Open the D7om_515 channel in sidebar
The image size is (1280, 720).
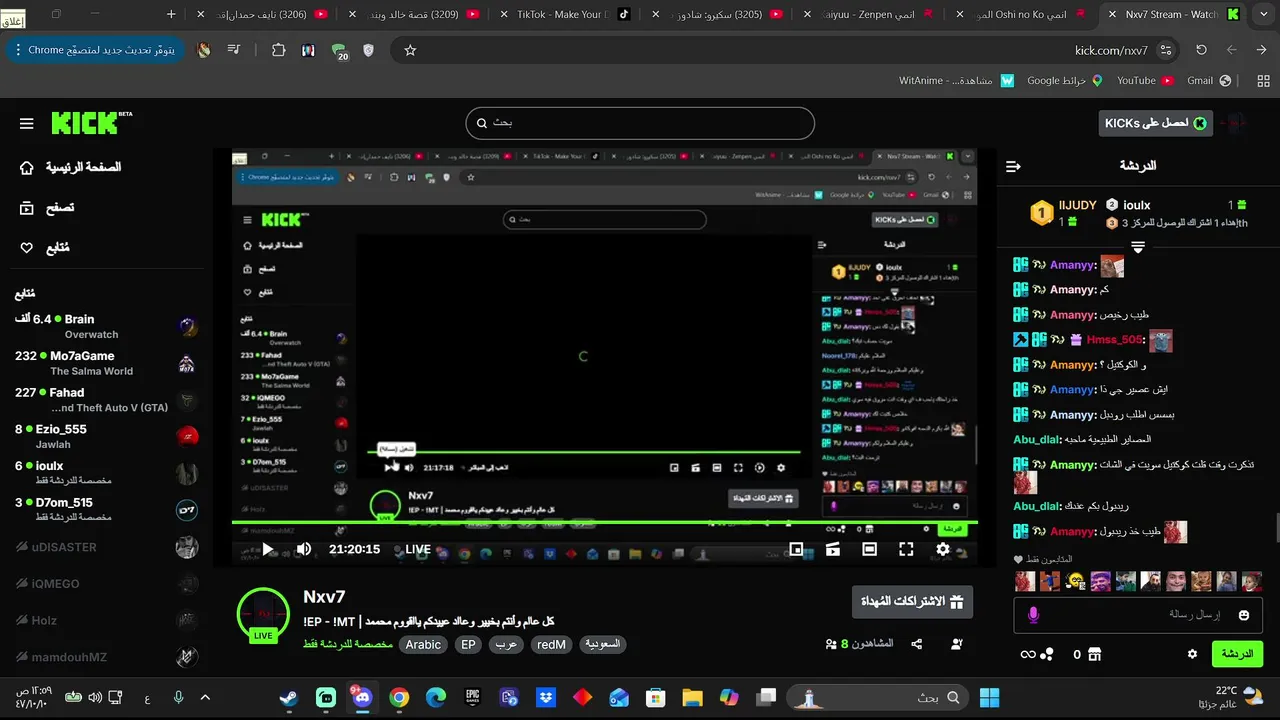coord(106,509)
